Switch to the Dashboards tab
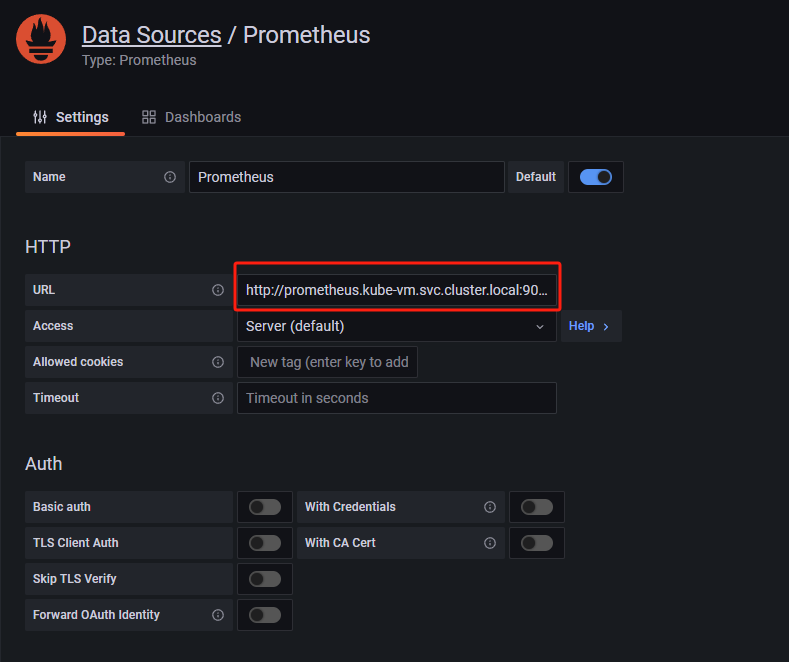 (x=191, y=117)
